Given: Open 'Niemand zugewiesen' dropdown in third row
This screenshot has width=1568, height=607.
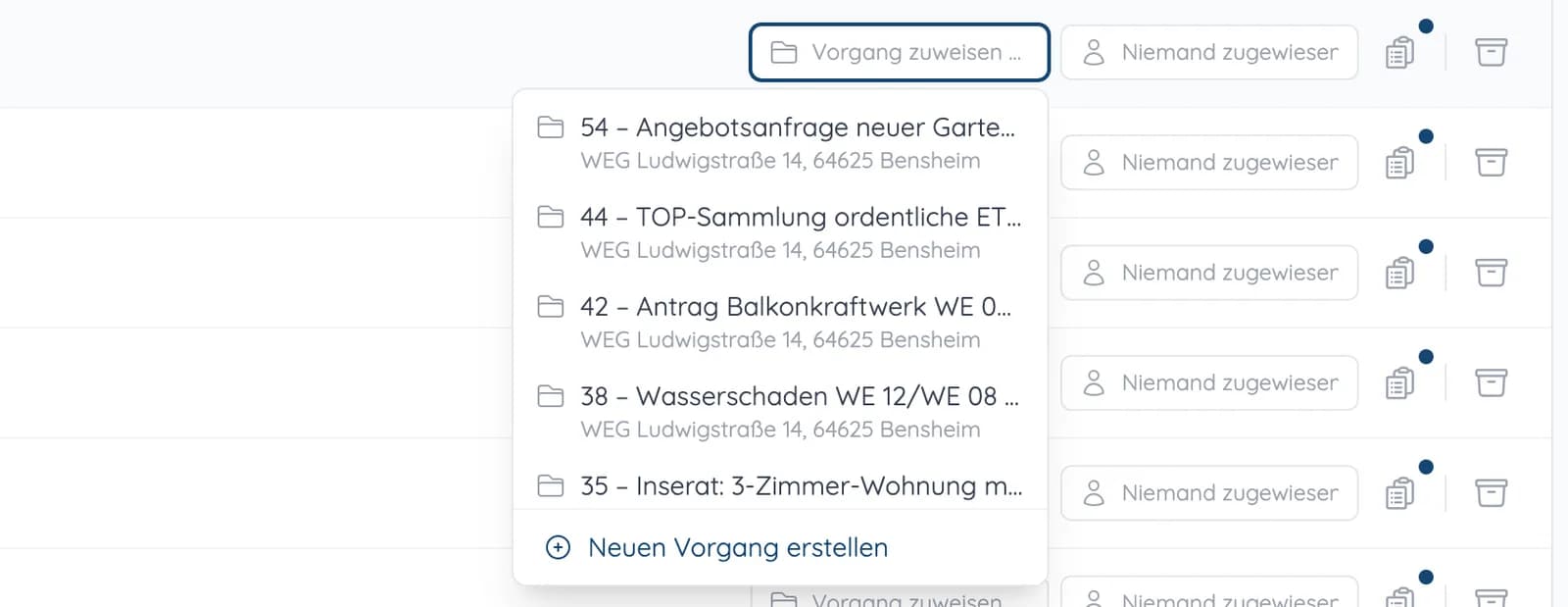Looking at the screenshot, I should pos(1209,273).
